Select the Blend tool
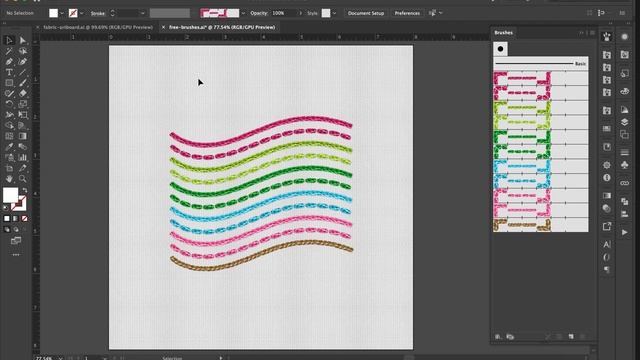 point(22,147)
